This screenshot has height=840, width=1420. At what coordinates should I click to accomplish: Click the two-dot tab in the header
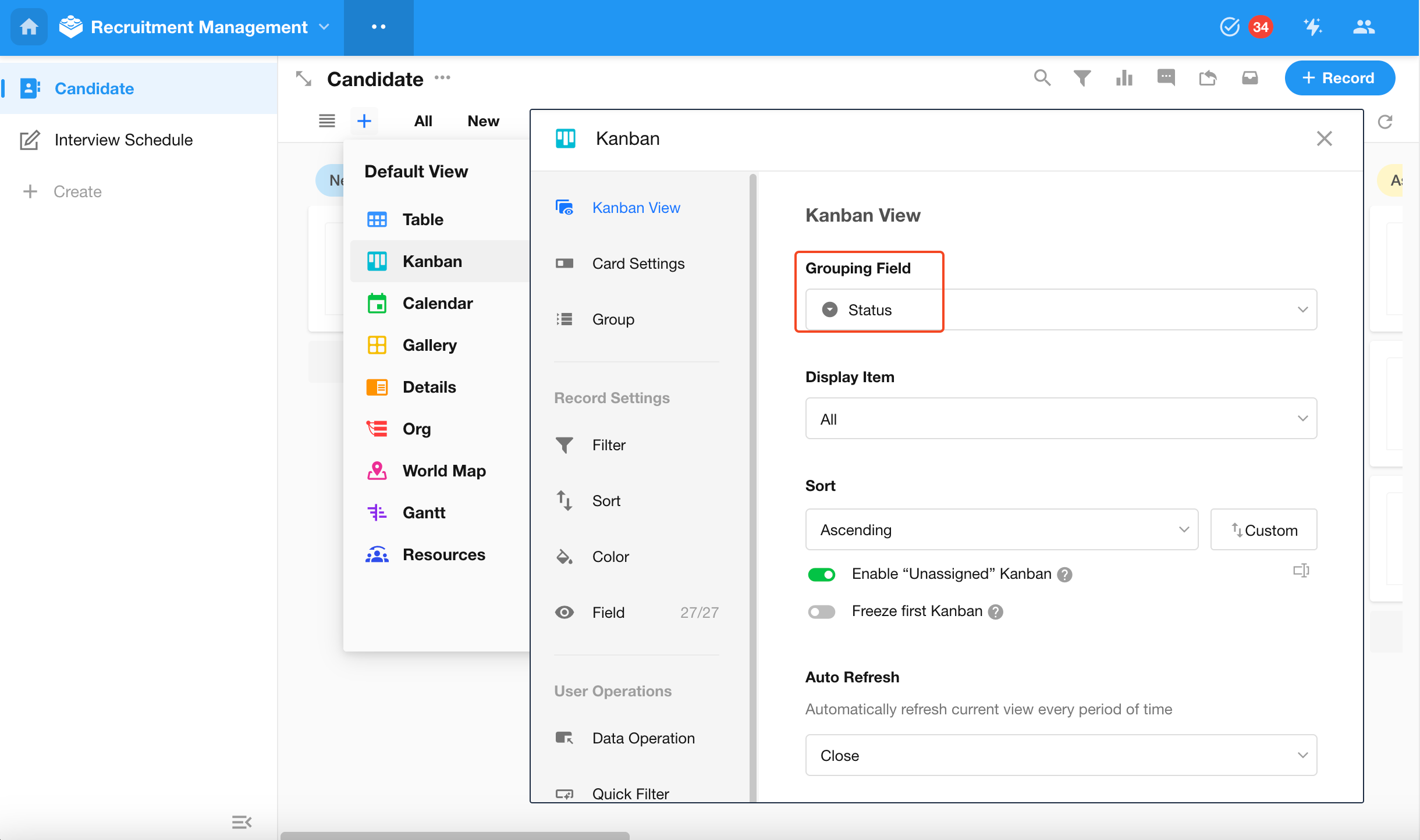click(378, 27)
